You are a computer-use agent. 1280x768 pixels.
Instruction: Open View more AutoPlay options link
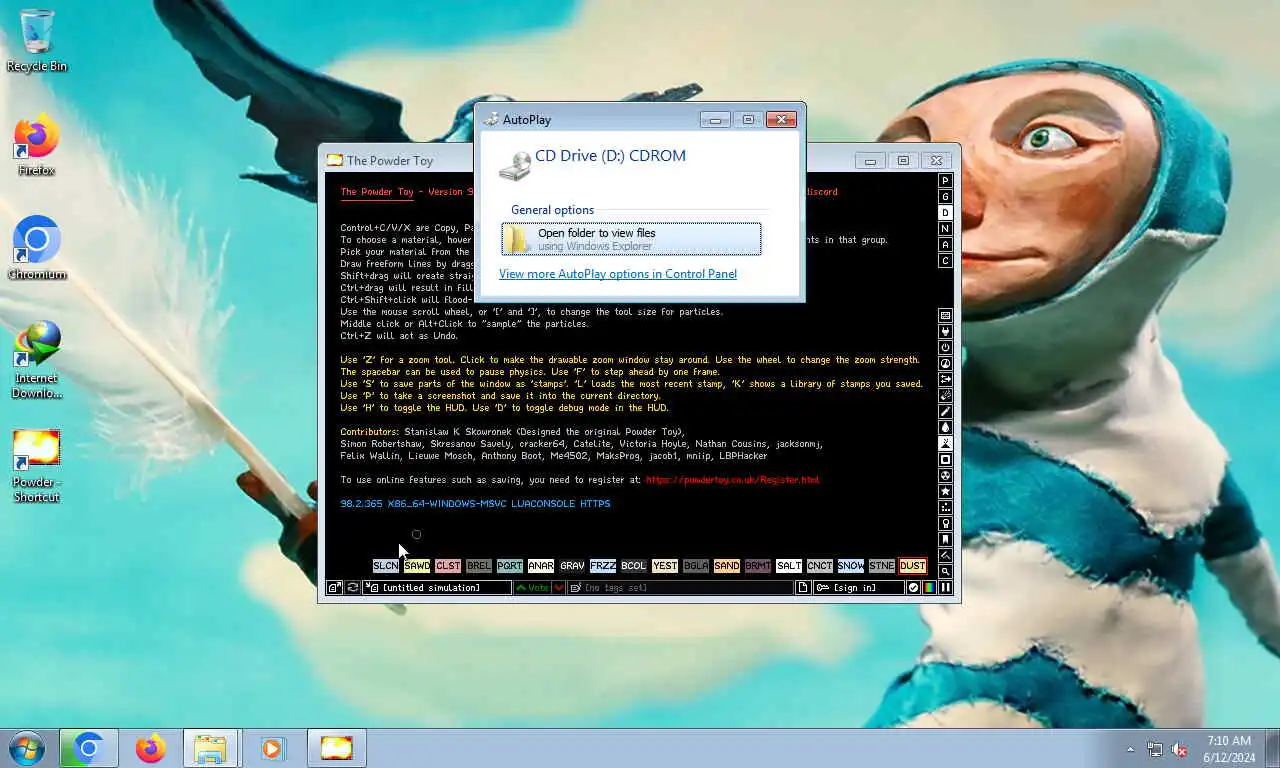click(618, 274)
